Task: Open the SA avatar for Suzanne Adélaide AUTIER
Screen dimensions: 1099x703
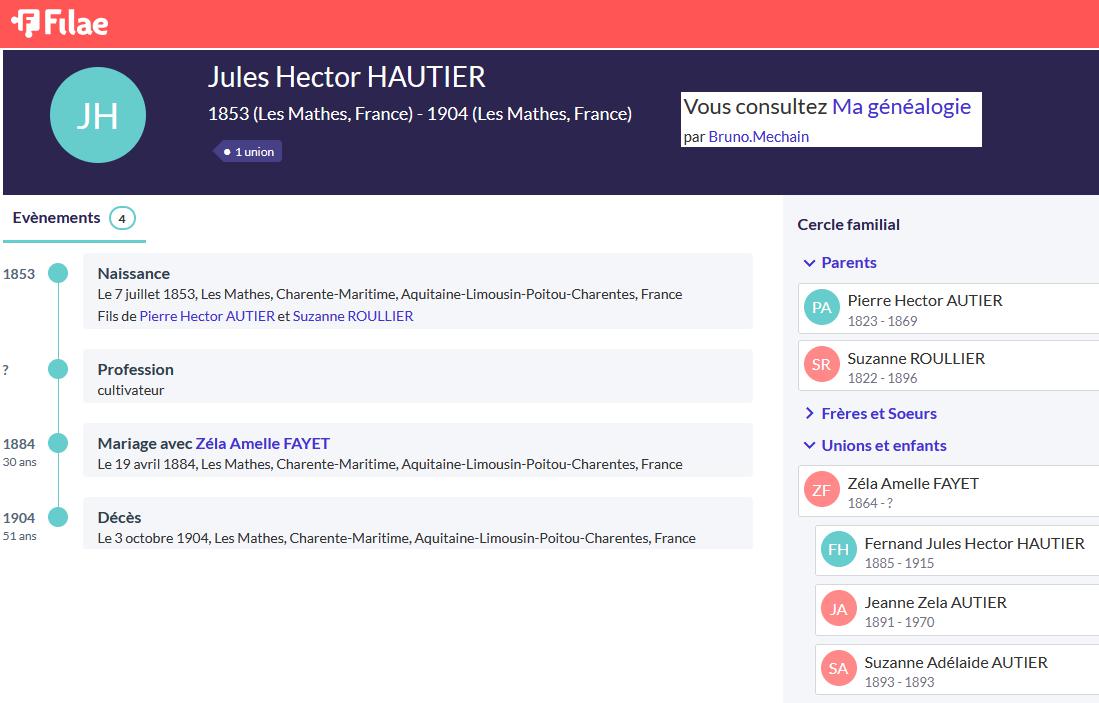Action: tap(838, 669)
